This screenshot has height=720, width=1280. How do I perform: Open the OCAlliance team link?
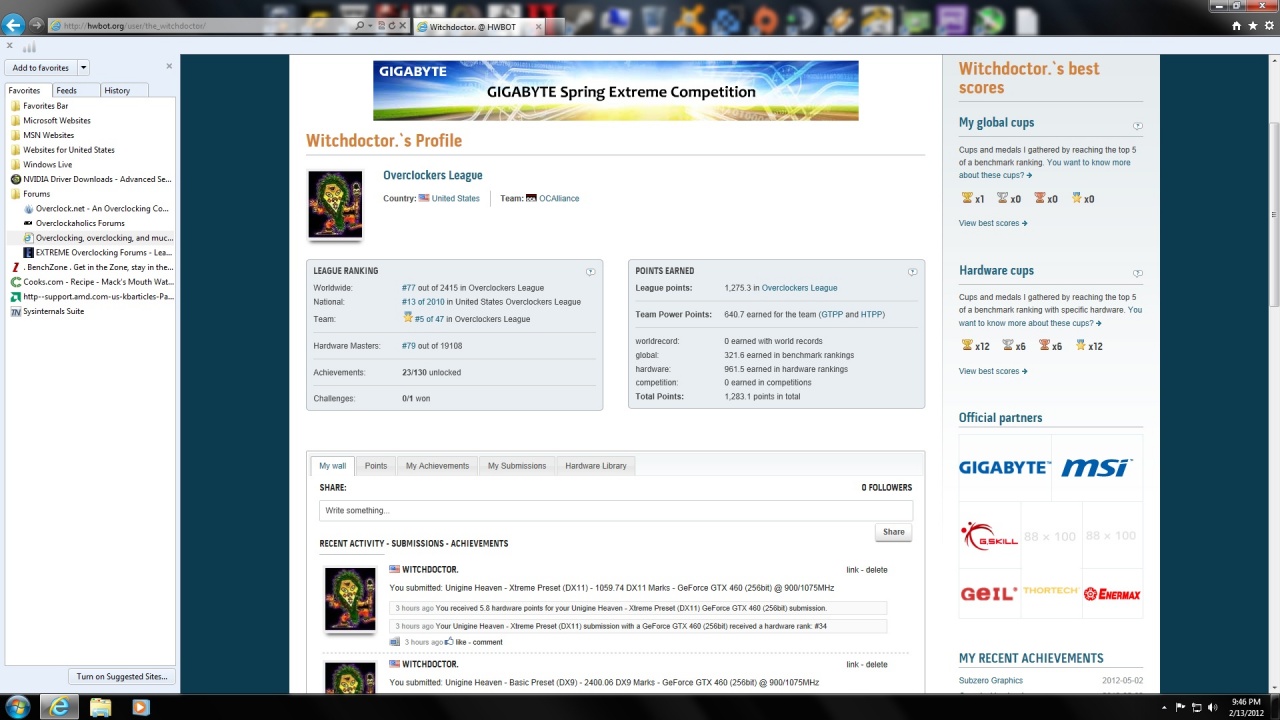click(x=558, y=199)
